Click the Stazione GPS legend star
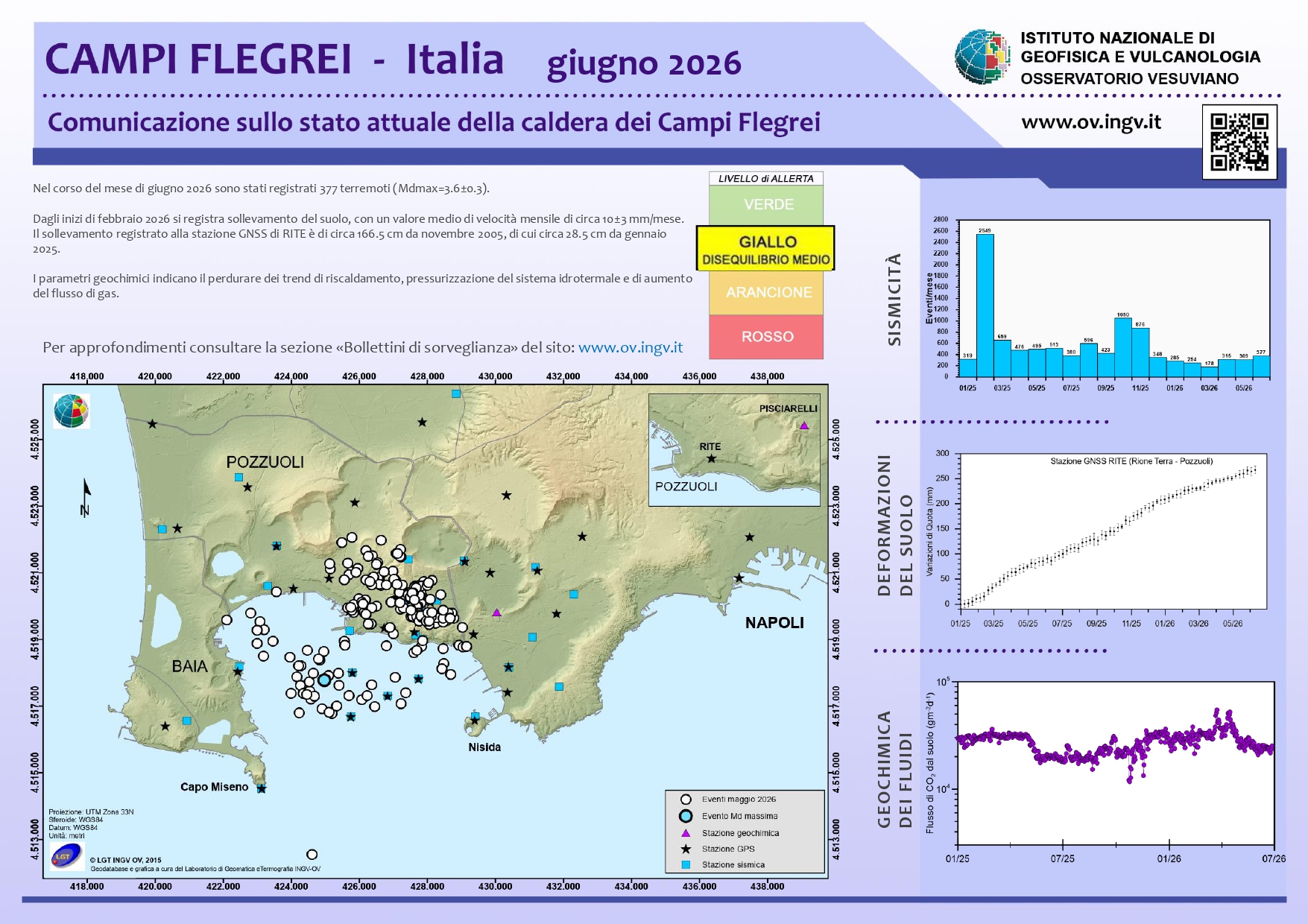 click(686, 849)
